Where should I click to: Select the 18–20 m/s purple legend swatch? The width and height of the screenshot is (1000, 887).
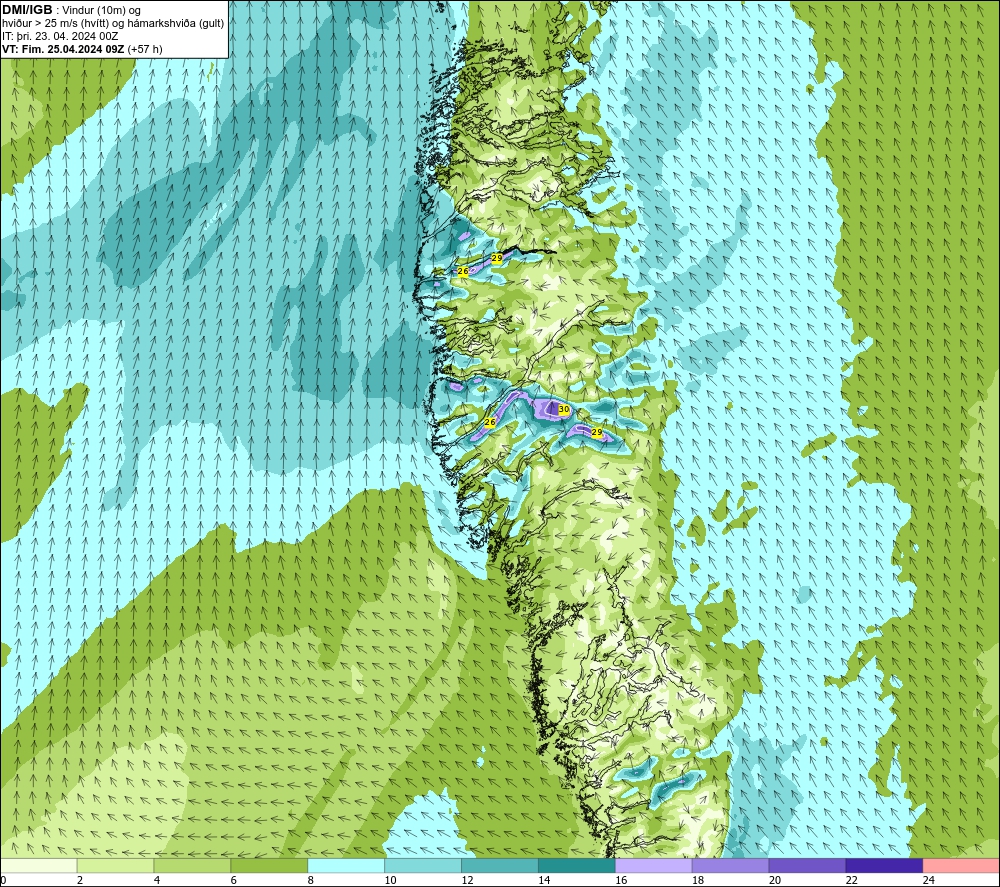click(730, 866)
